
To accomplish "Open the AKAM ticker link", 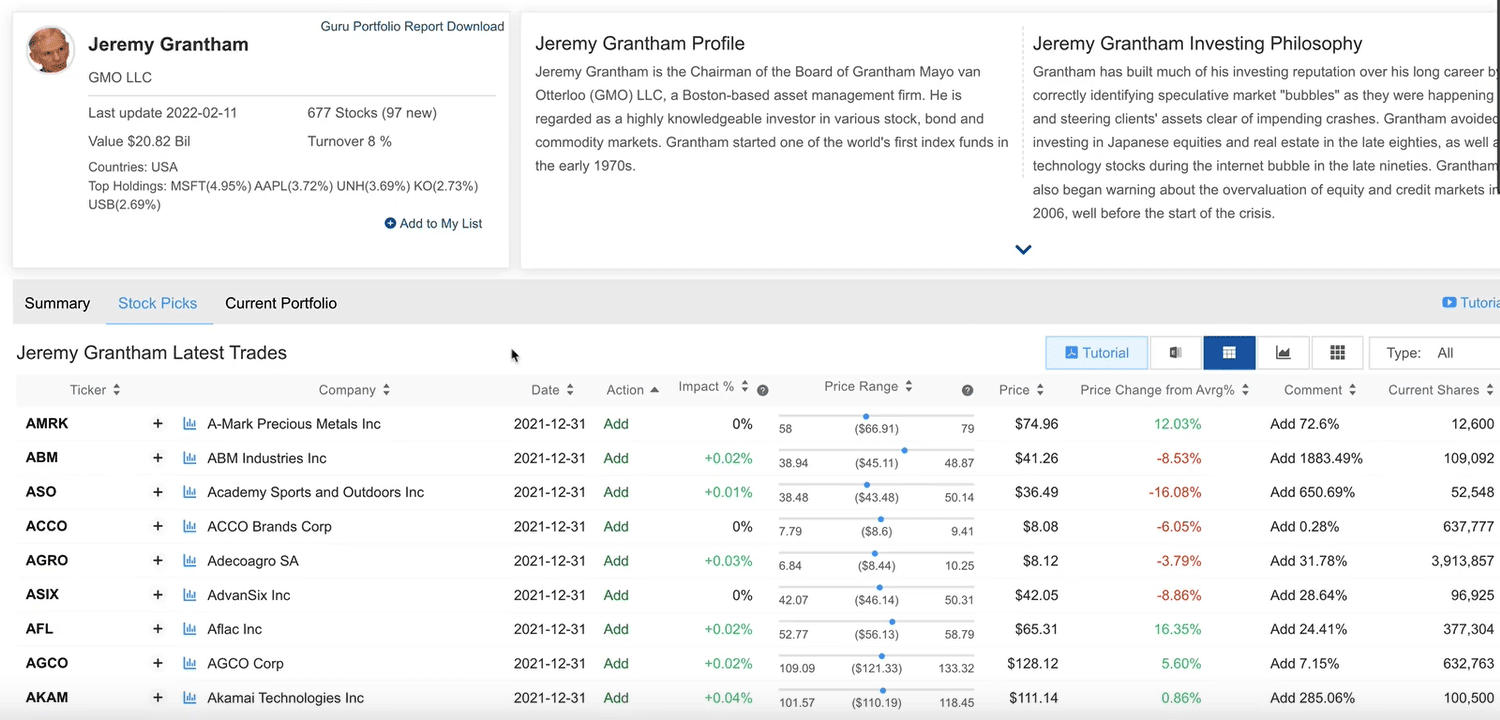I will click(47, 698).
